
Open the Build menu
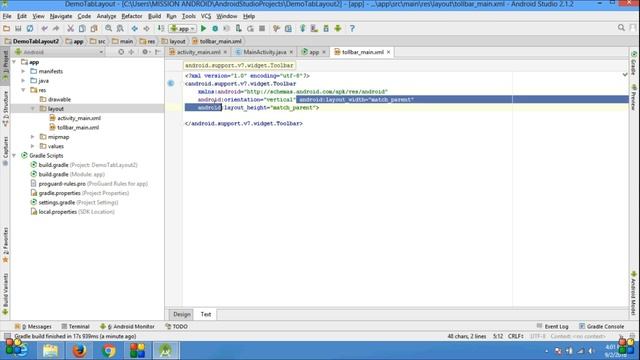coord(154,16)
